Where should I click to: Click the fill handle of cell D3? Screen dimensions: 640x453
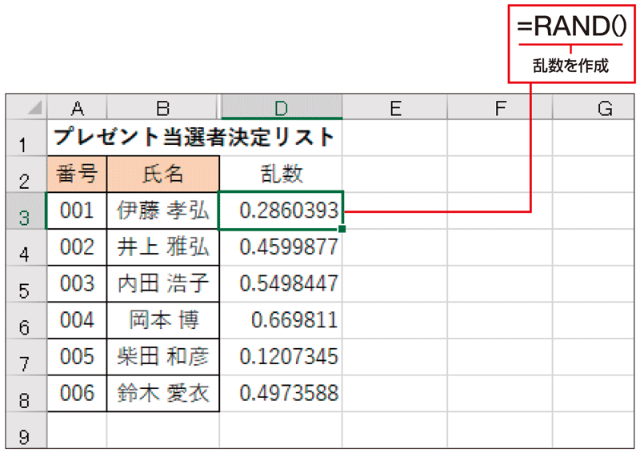tap(342, 229)
